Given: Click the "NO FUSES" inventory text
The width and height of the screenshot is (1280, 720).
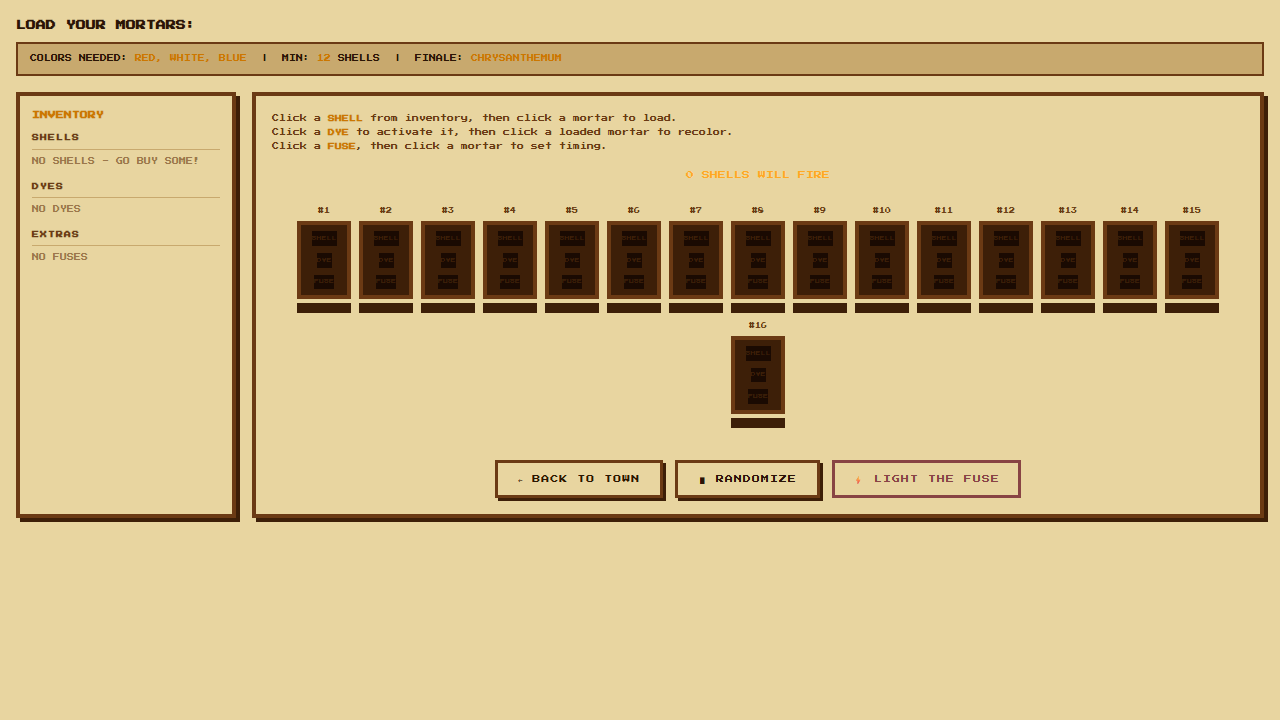Looking at the screenshot, I should pyautogui.click(x=59, y=257).
